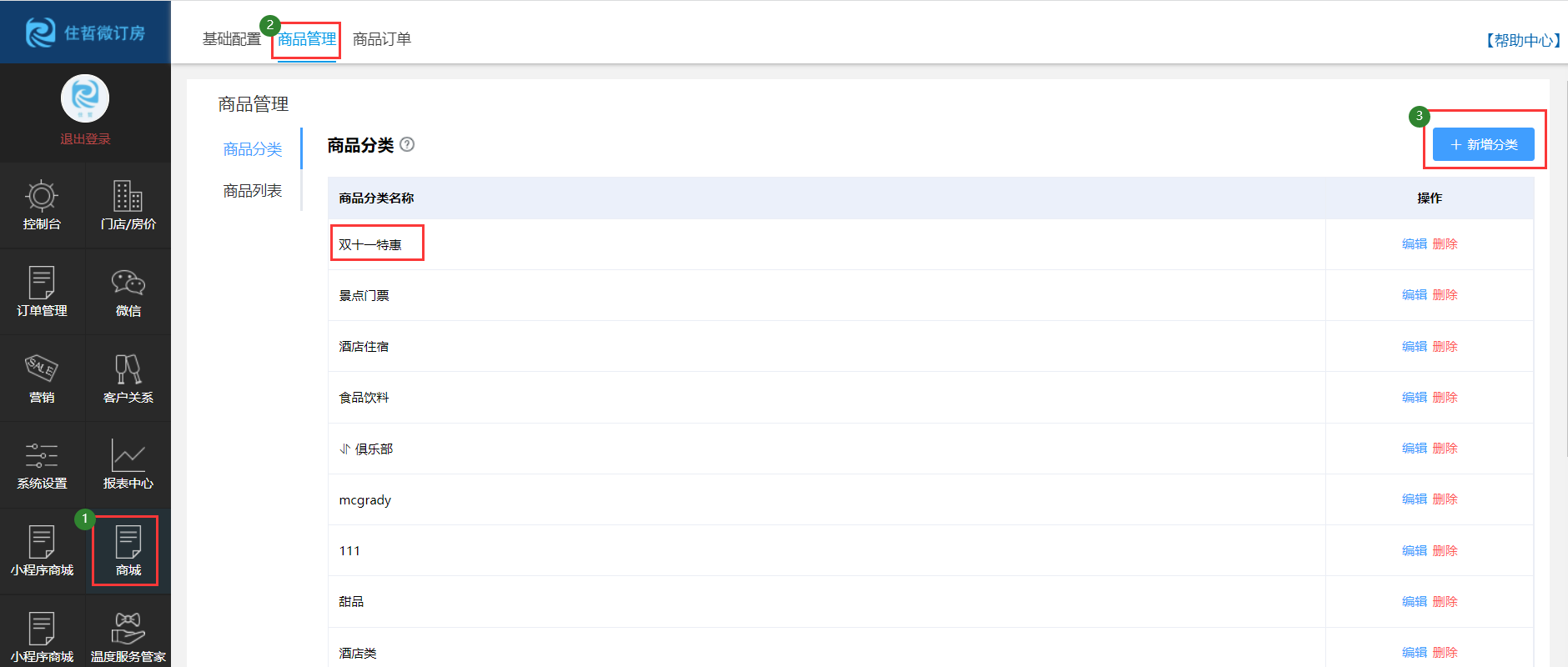The image size is (1568, 667).
Task: Click the 新增分类 button
Action: tap(1483, 144)
